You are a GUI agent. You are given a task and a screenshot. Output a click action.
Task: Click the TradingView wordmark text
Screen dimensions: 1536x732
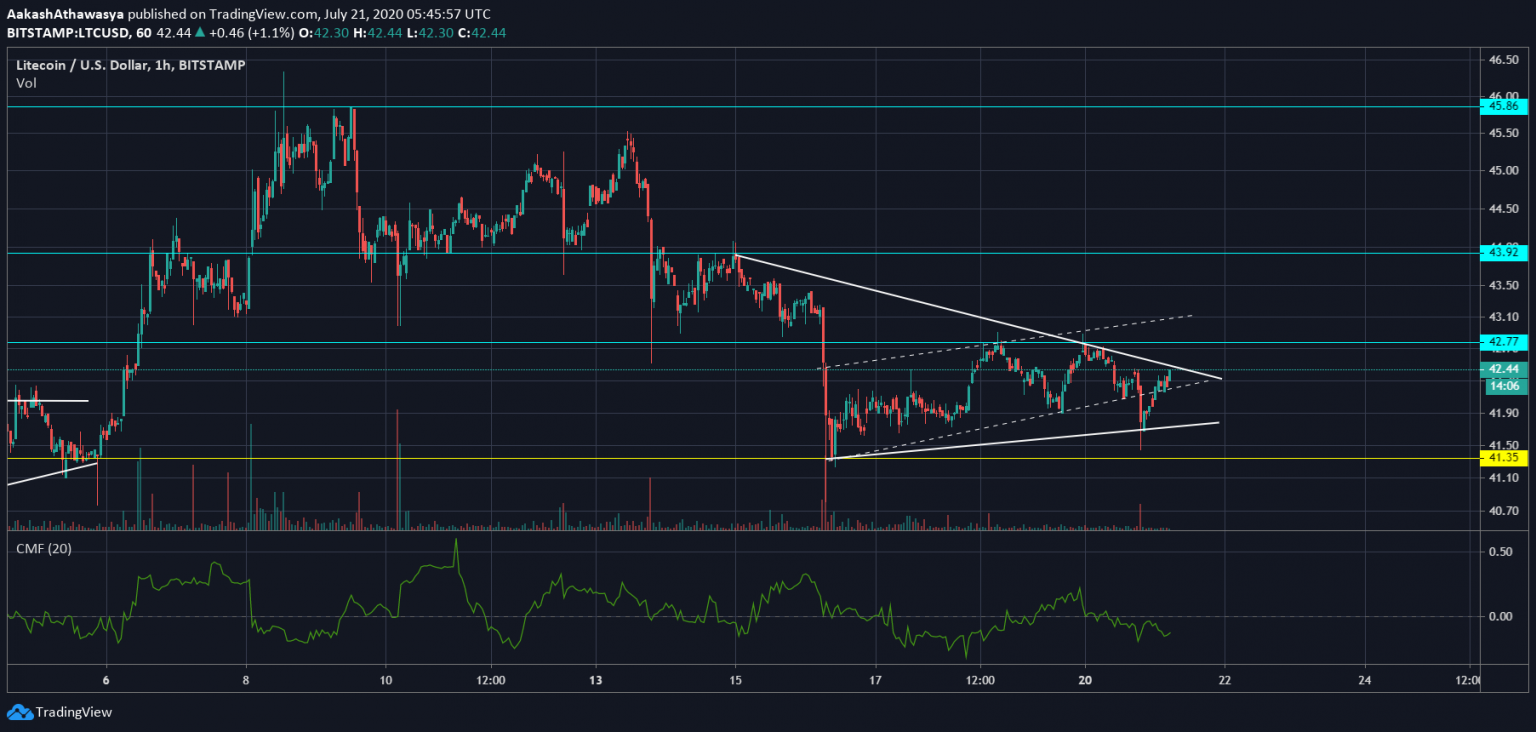73,713
